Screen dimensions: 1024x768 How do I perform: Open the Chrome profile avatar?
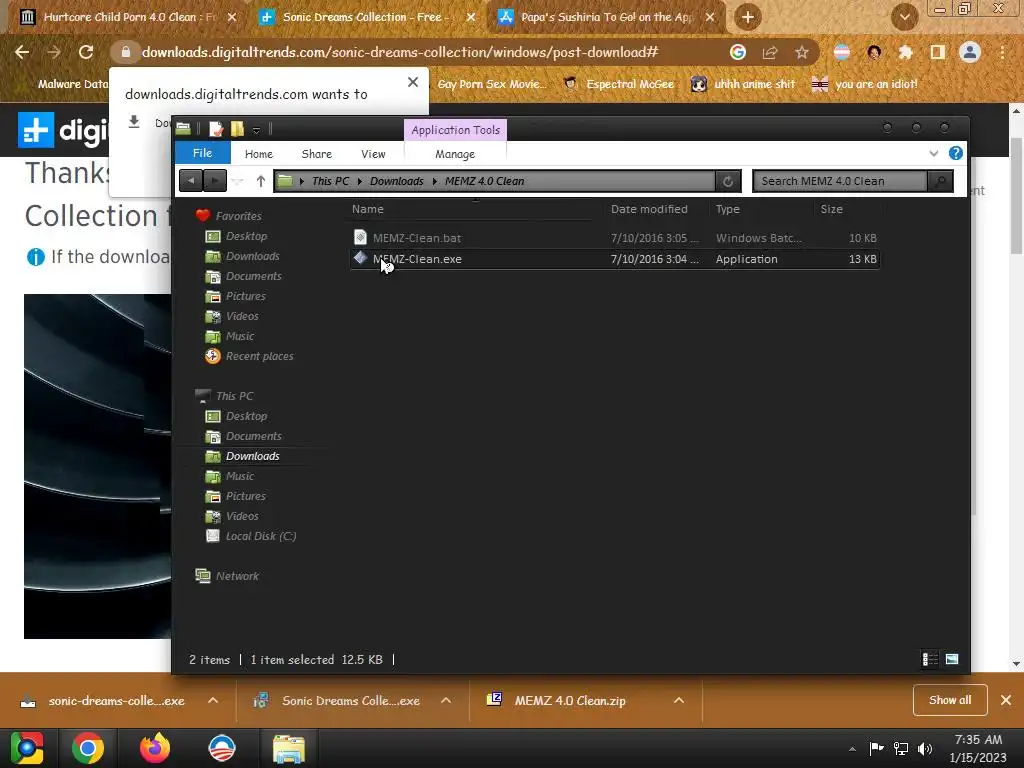click(x=970, y=52)
